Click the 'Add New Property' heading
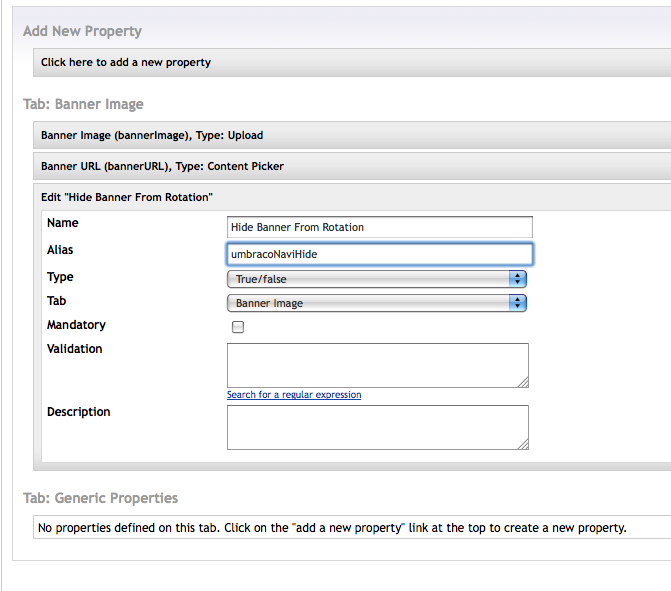 coord(82,32)
